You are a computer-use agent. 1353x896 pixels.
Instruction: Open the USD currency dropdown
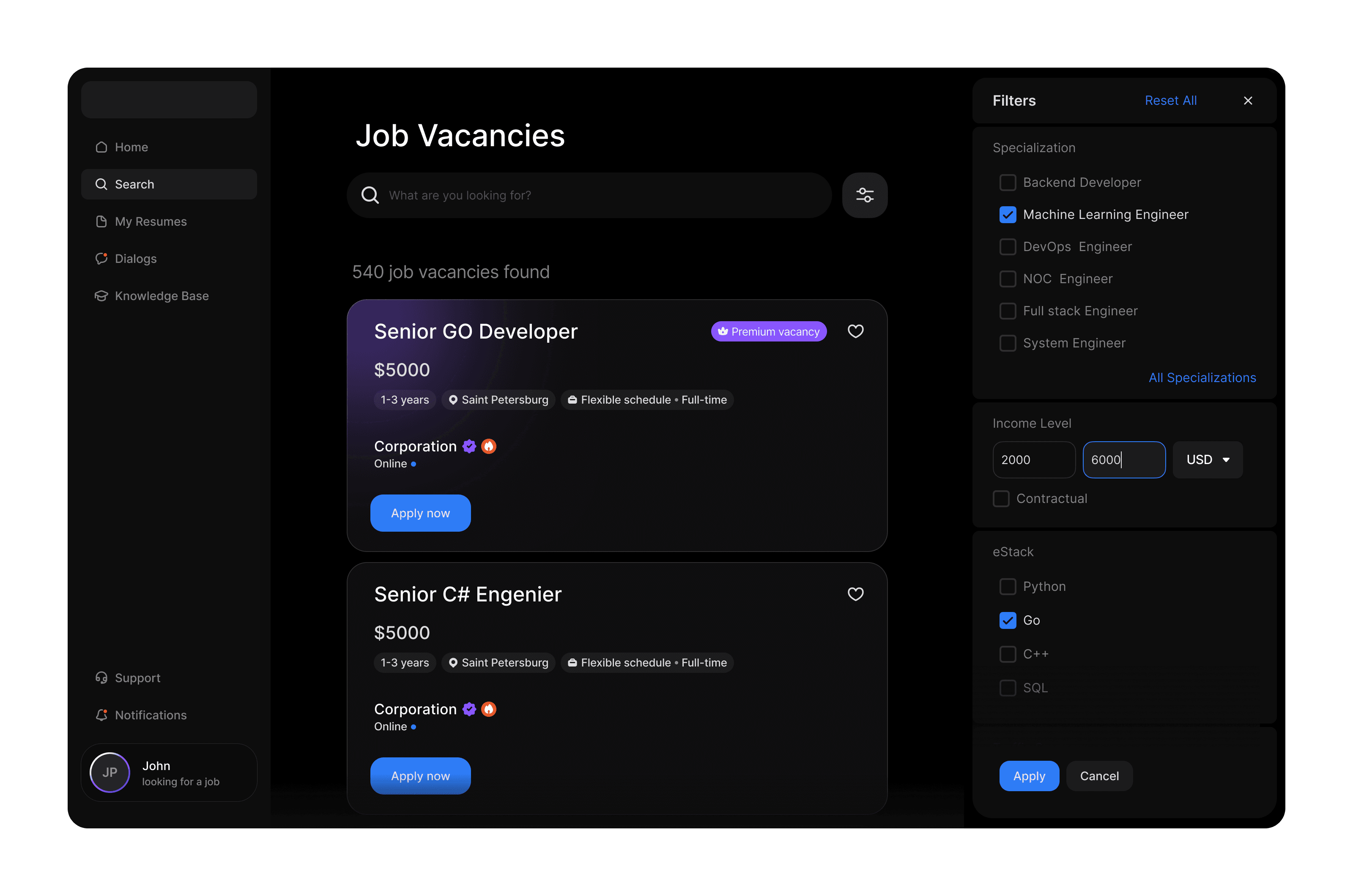(1207, 460)
